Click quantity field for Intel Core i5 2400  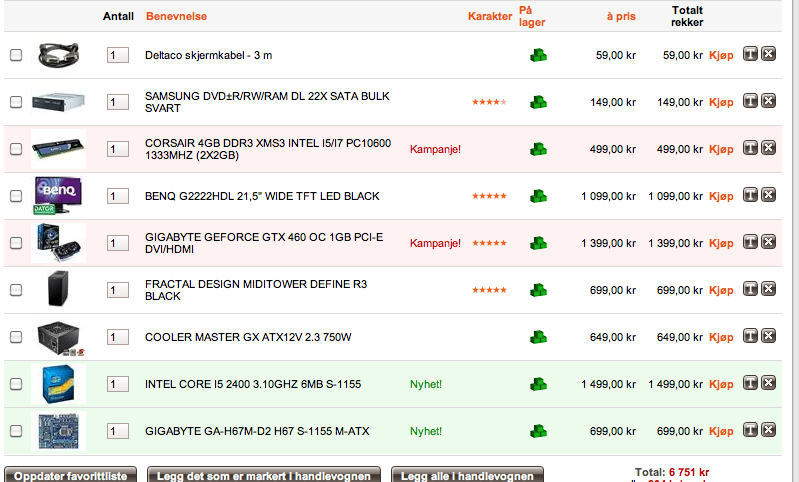click(x=118, y=384)
